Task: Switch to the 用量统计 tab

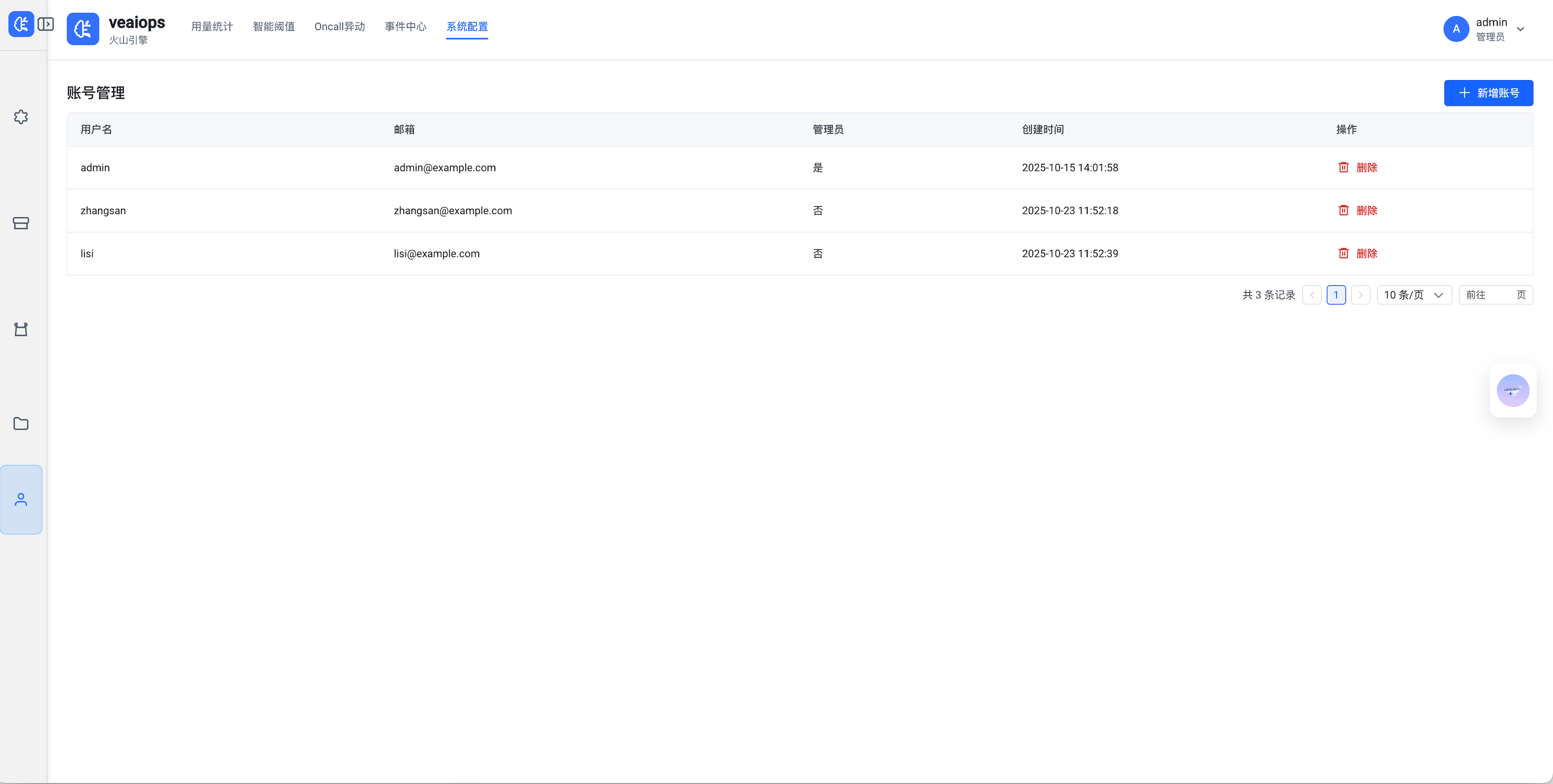Action: coord(212,27)
